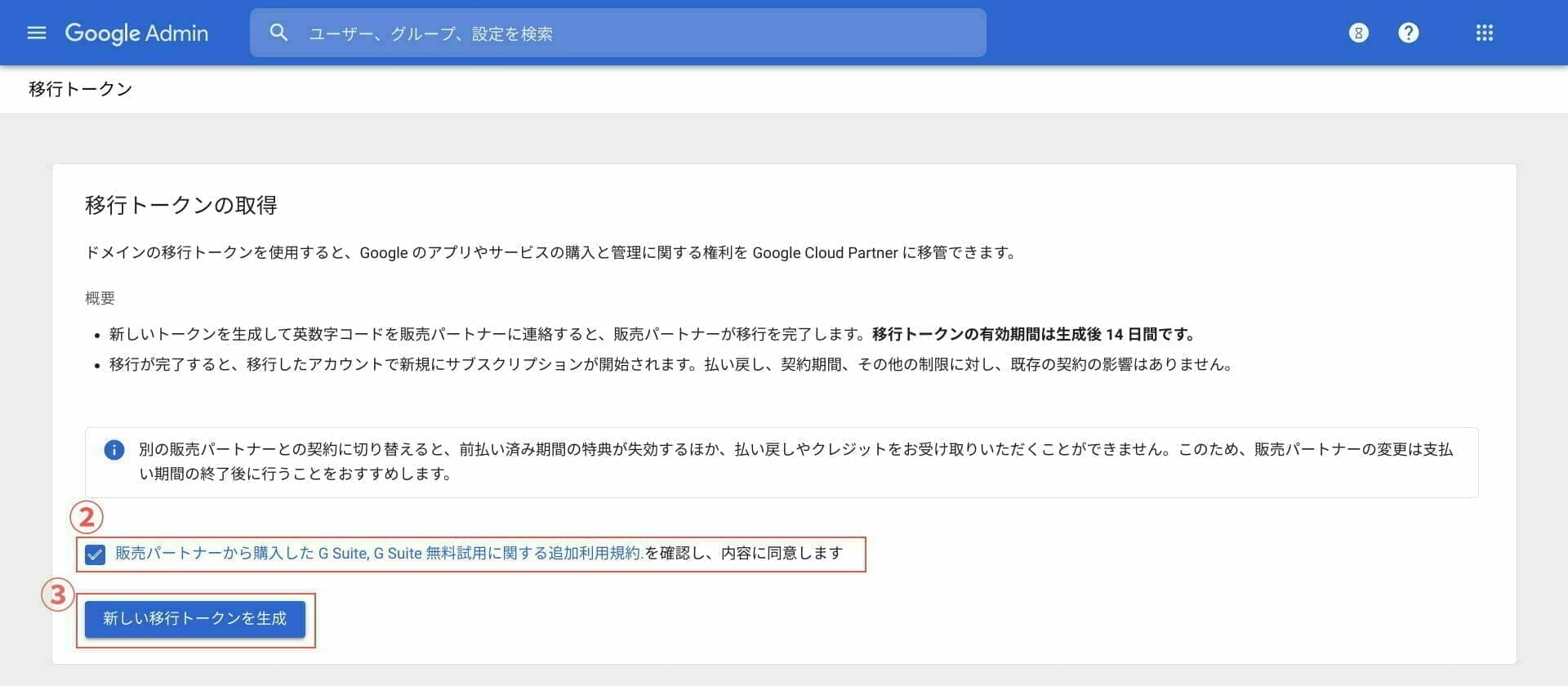The height and width of the screenshot is (686, 1568).
Task: Toggle the reseller terms agreement checkbox
Action: point(95,555)
